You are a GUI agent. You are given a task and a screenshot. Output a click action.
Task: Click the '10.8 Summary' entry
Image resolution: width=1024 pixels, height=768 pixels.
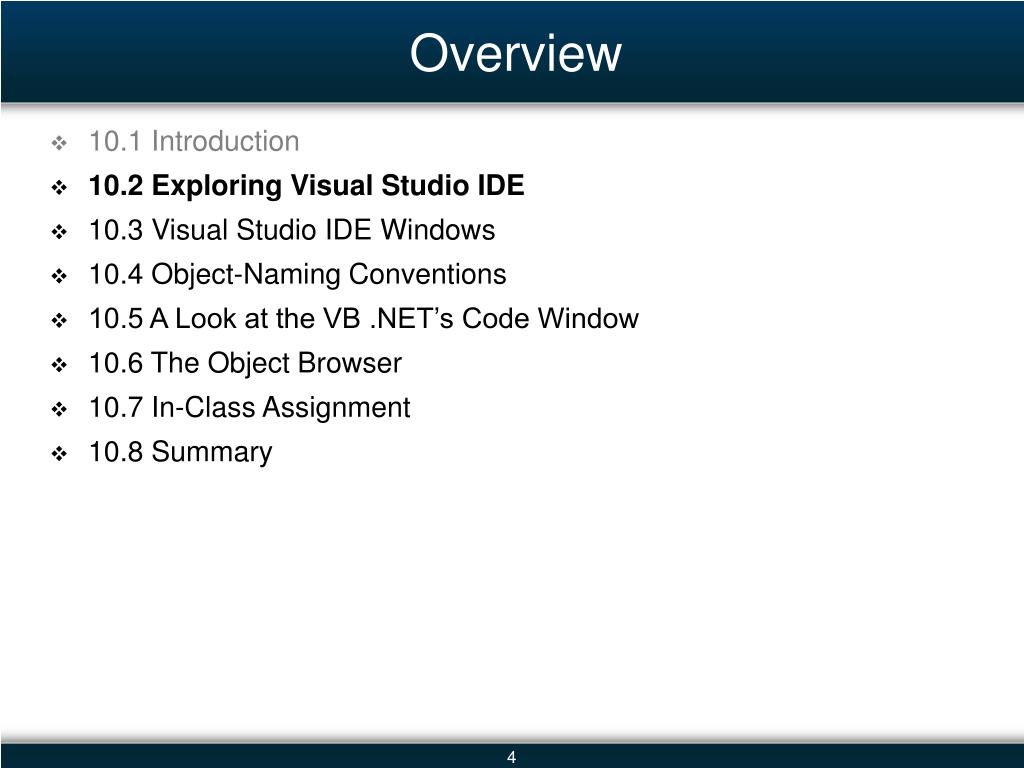pyautogui.click(x=180, y=453)
